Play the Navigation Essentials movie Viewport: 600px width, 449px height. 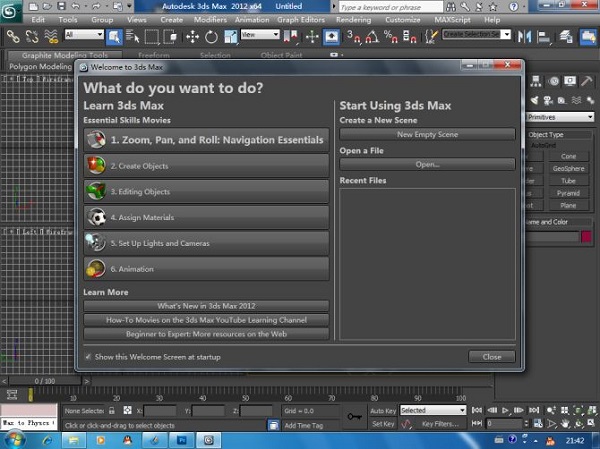click(x=206, y=140)
